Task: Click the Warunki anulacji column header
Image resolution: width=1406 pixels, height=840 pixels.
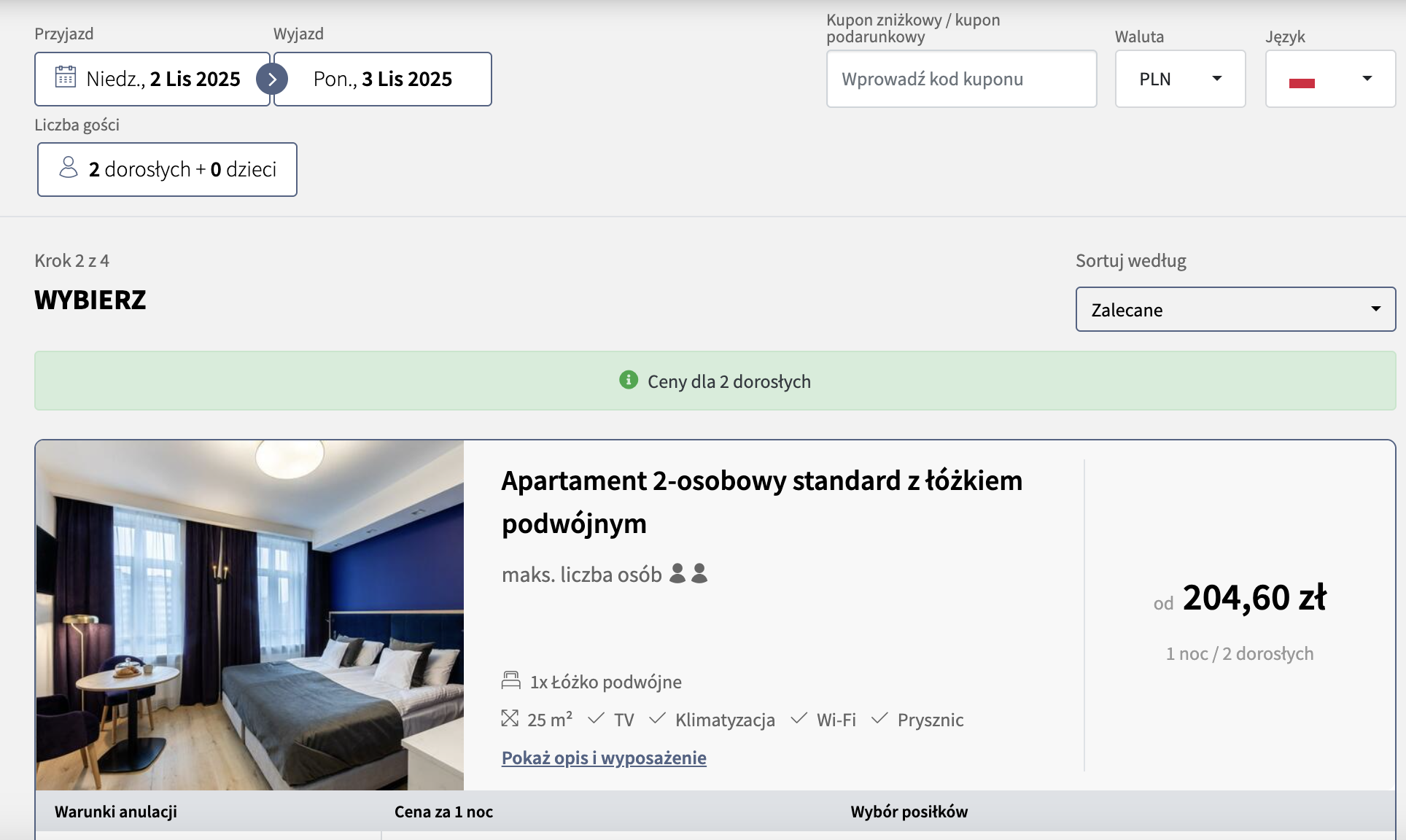Action: (116, 812)
